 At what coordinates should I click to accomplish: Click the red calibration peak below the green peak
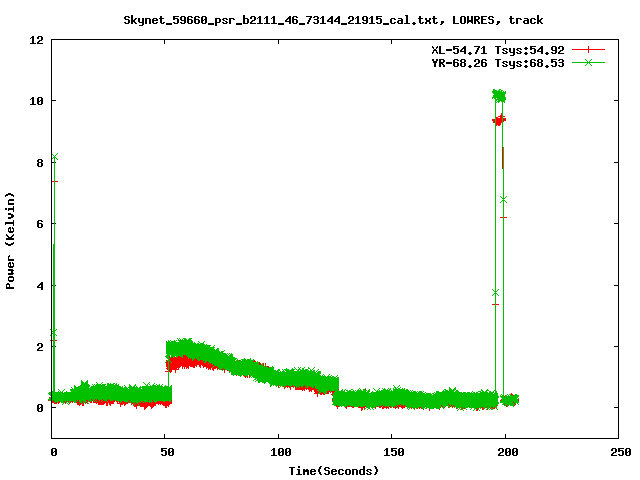[x=499, y=120]
